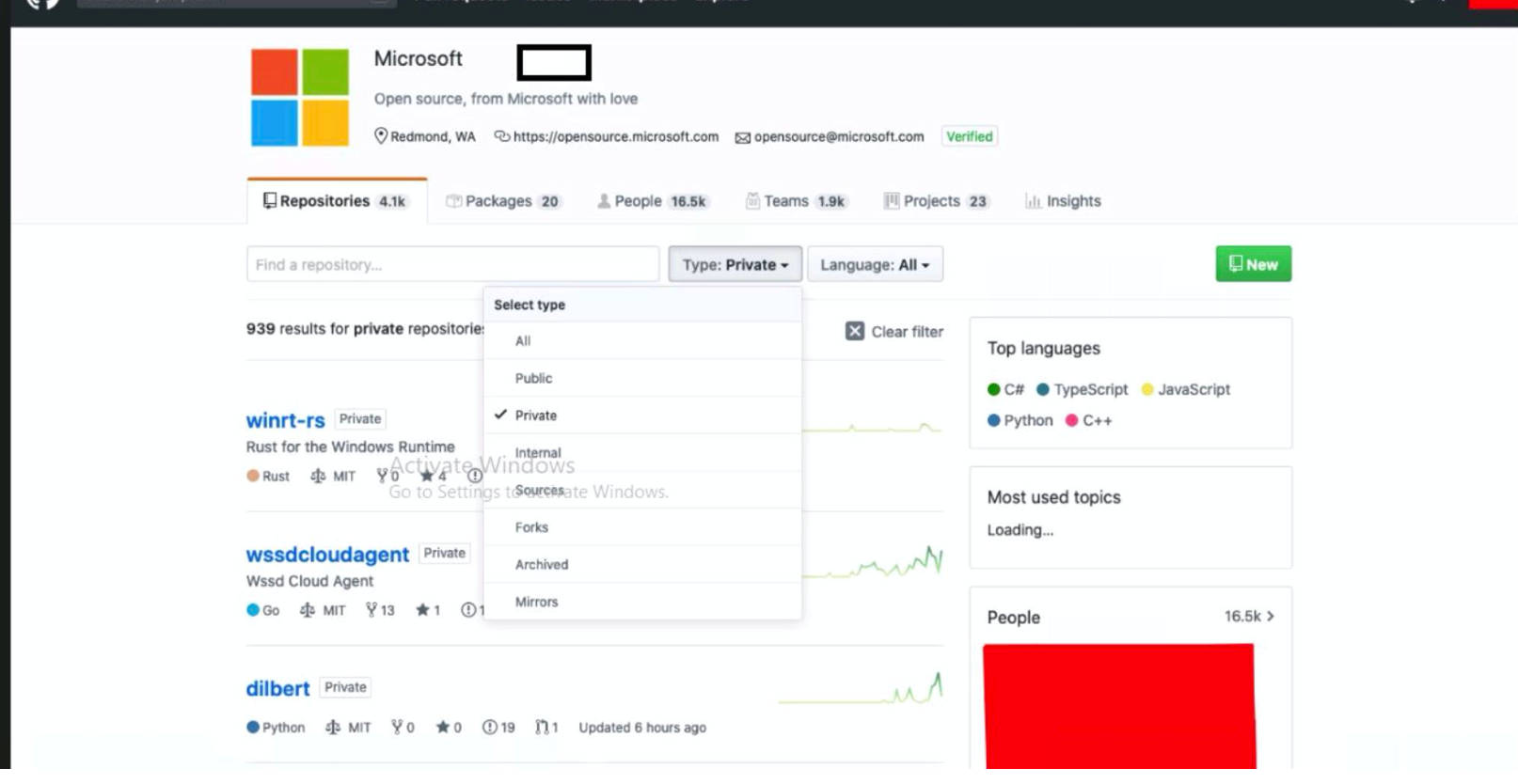Select Forks in the type menu
The height and width of the screenshot is (784, 1518).
coord(642,527)
